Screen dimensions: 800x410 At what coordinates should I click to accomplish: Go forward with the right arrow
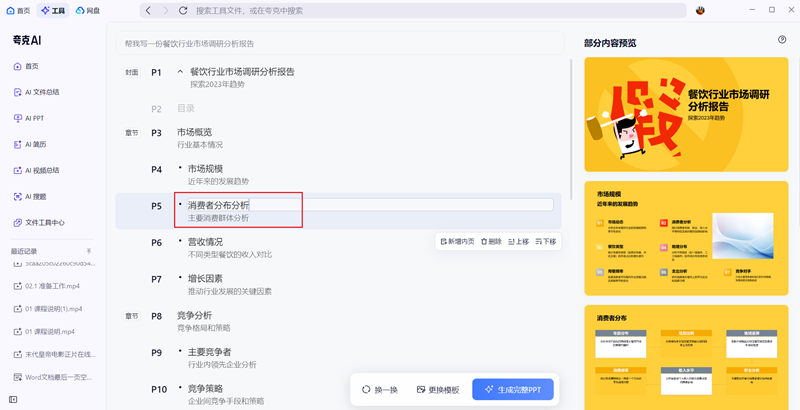[165, 10]
